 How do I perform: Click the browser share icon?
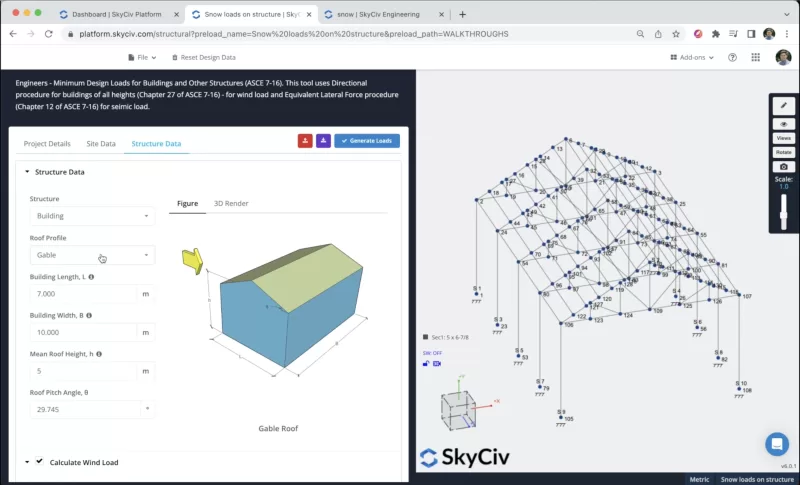(658, 34)
